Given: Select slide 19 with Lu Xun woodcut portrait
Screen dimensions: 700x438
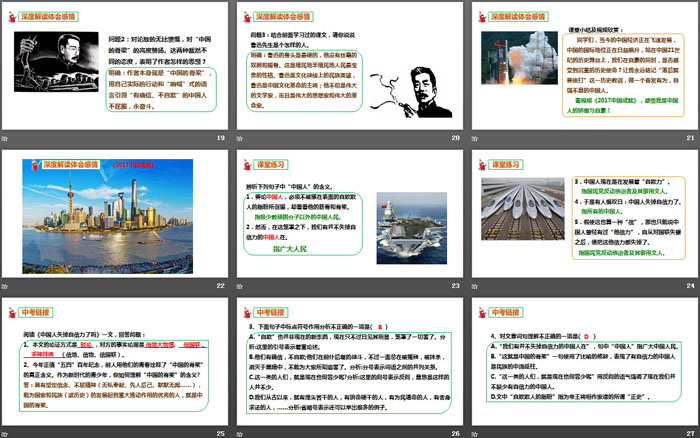Looking at the screenshot, I should click(x=115, y=66).
